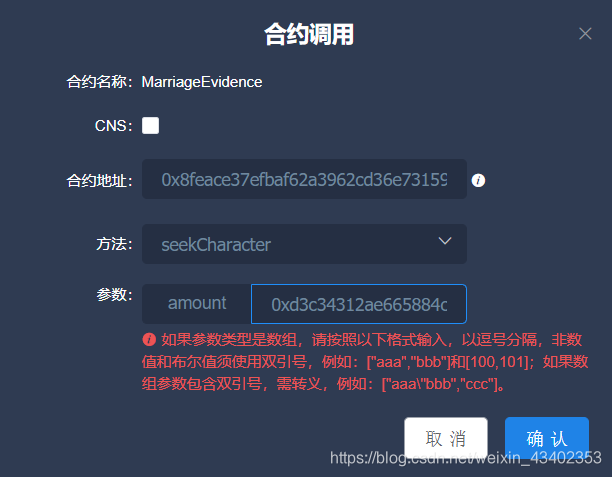Screen dimensions: 612x477
Task: Click the CNS label text
Action: coord(114,126)
